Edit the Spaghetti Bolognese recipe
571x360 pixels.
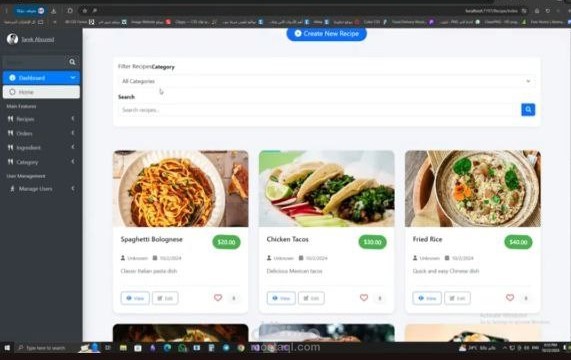165,298
